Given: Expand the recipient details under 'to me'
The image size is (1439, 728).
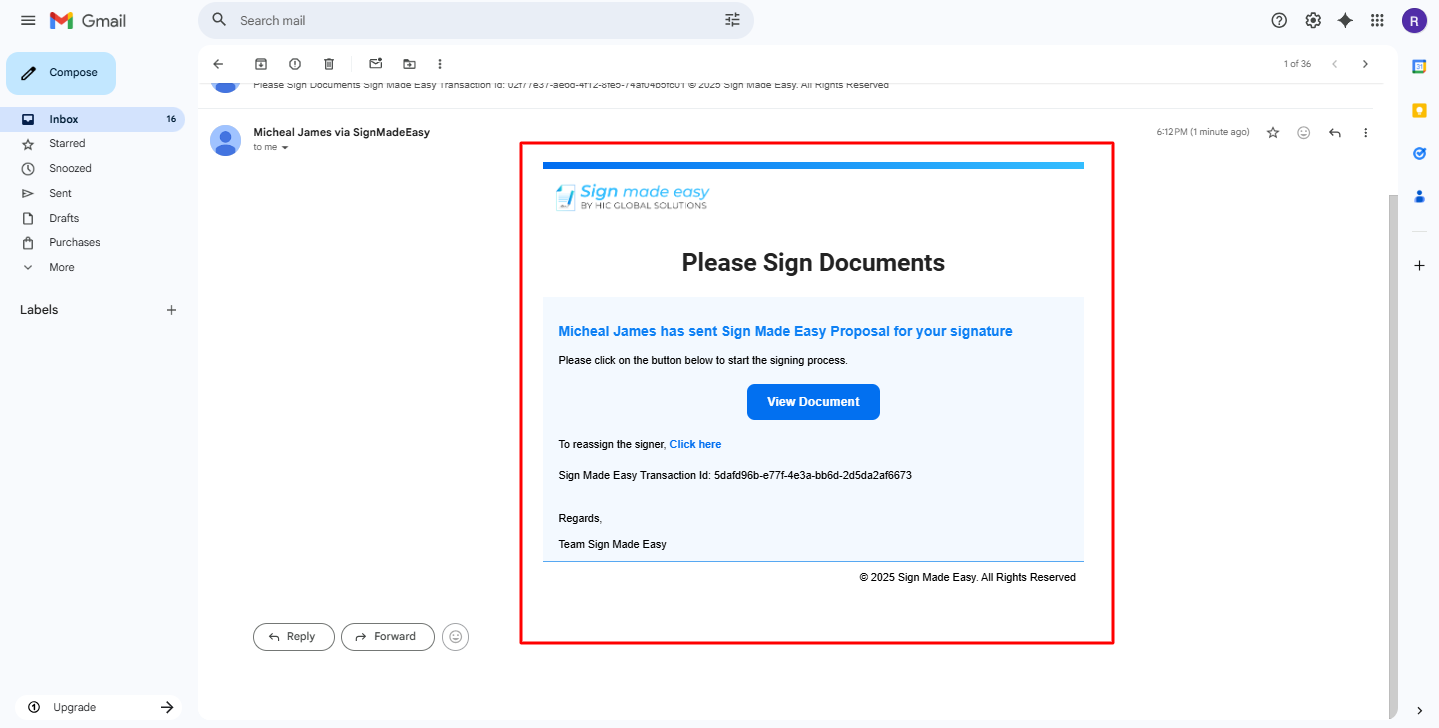Looking at the screenshot, I should [x=284, y=147].
